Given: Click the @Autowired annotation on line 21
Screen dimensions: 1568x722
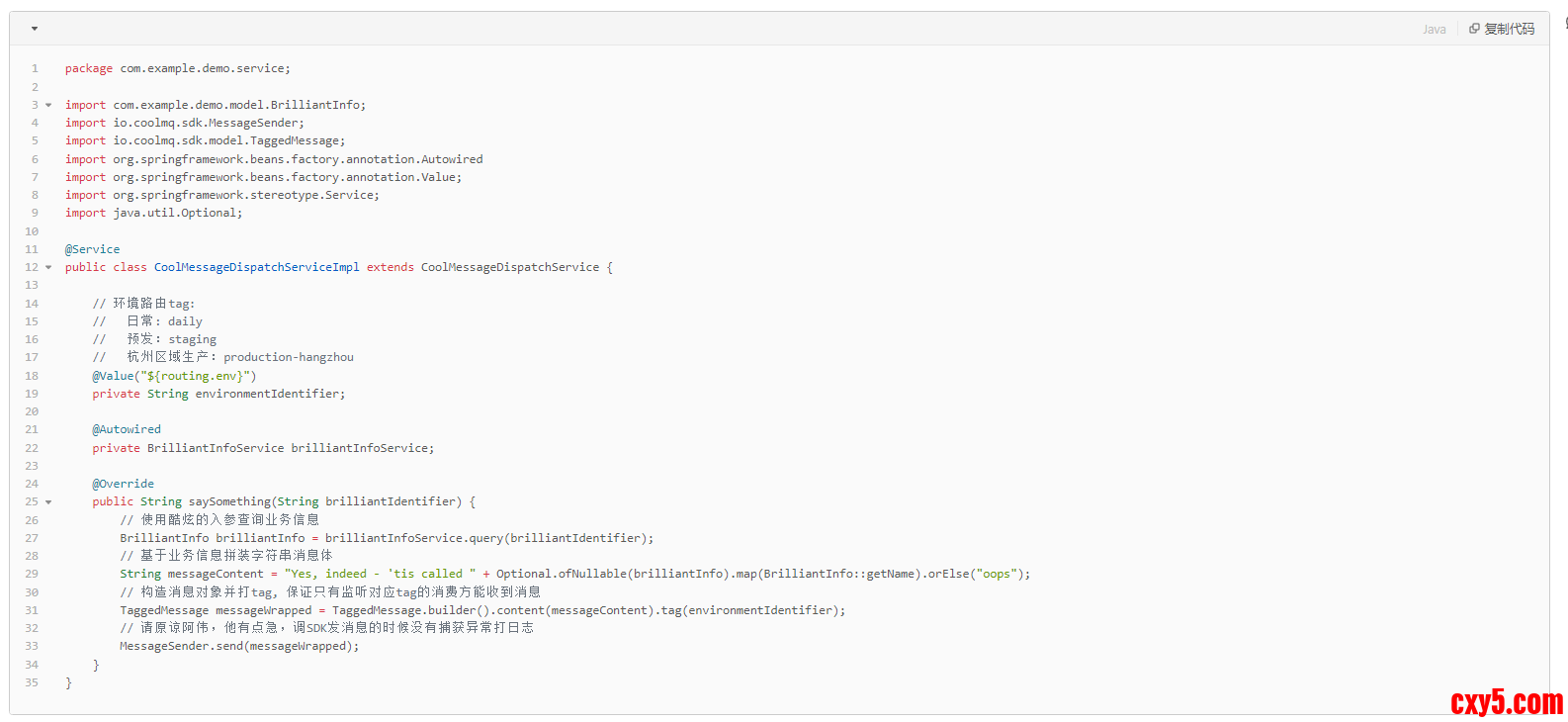Looking at the screenshot, I should point(127,429).
